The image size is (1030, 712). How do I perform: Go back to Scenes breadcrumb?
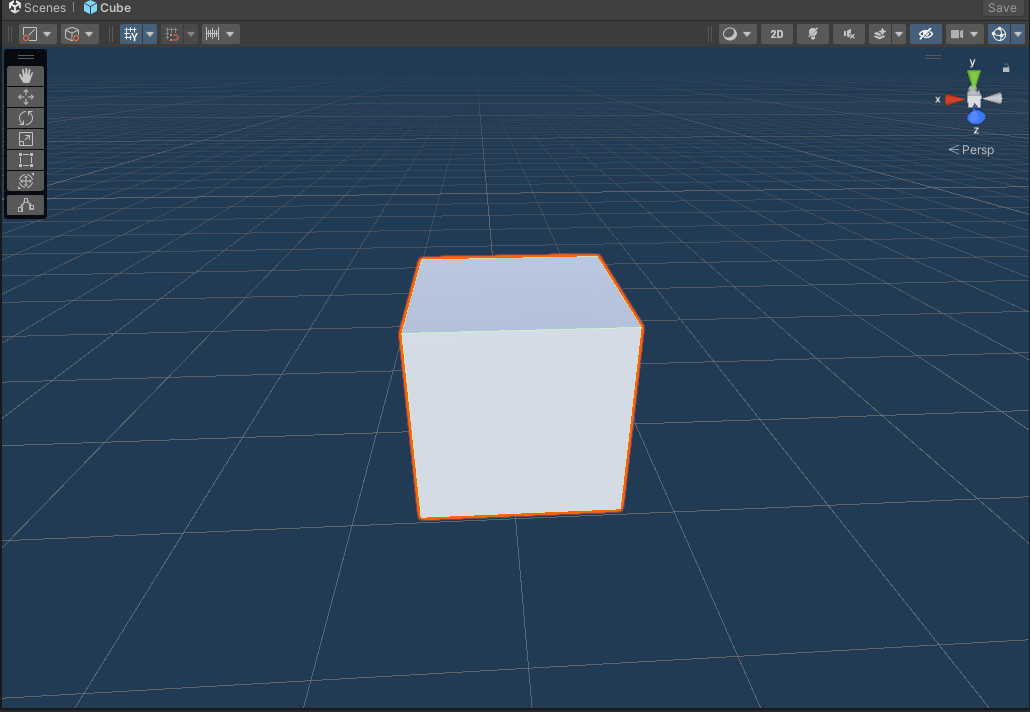(45, 8)
